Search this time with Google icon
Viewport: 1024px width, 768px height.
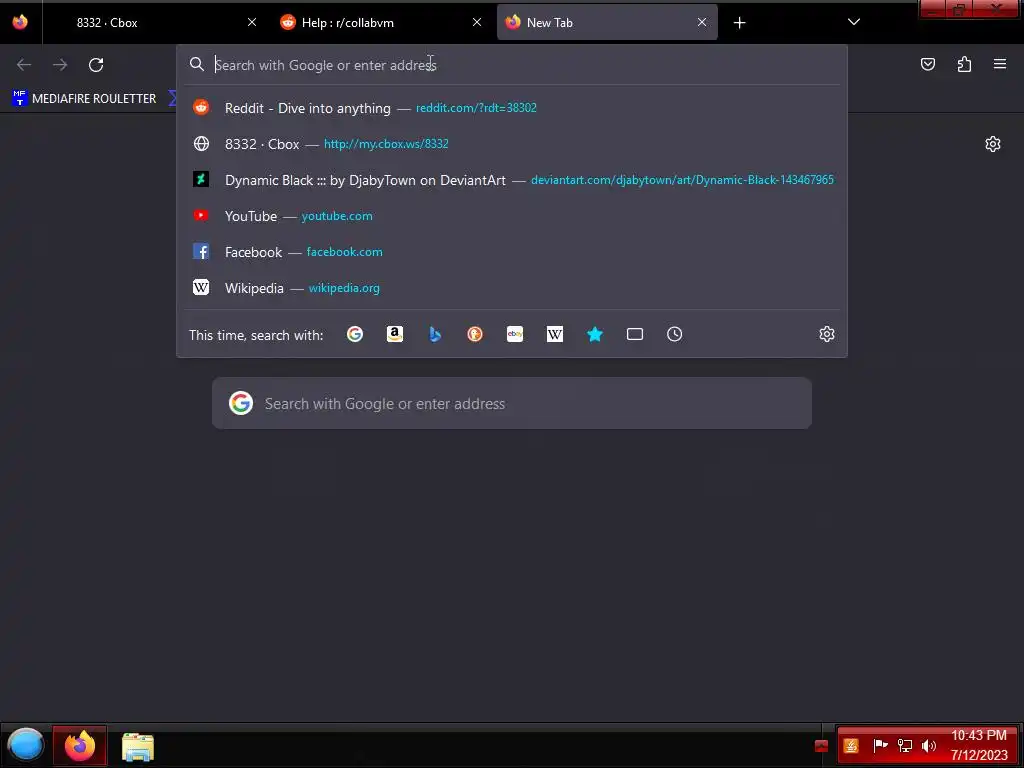[x=355, y=334]
